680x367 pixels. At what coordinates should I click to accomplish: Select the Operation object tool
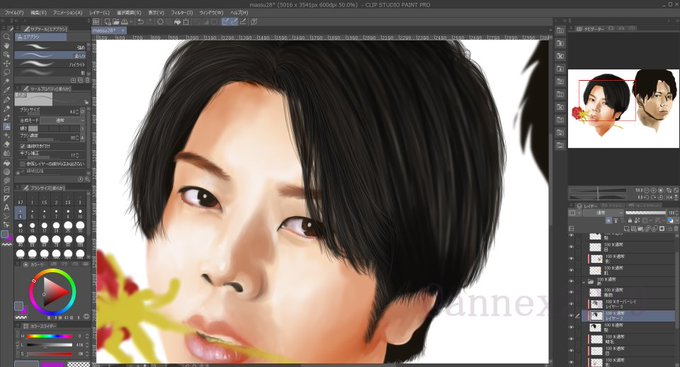coord(7,55)
